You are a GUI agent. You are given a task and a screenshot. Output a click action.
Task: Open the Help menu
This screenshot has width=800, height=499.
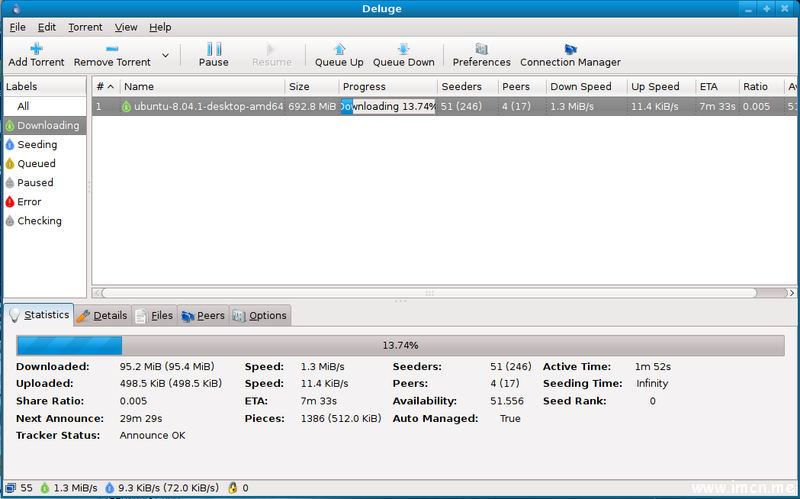(x=160, y=27)
